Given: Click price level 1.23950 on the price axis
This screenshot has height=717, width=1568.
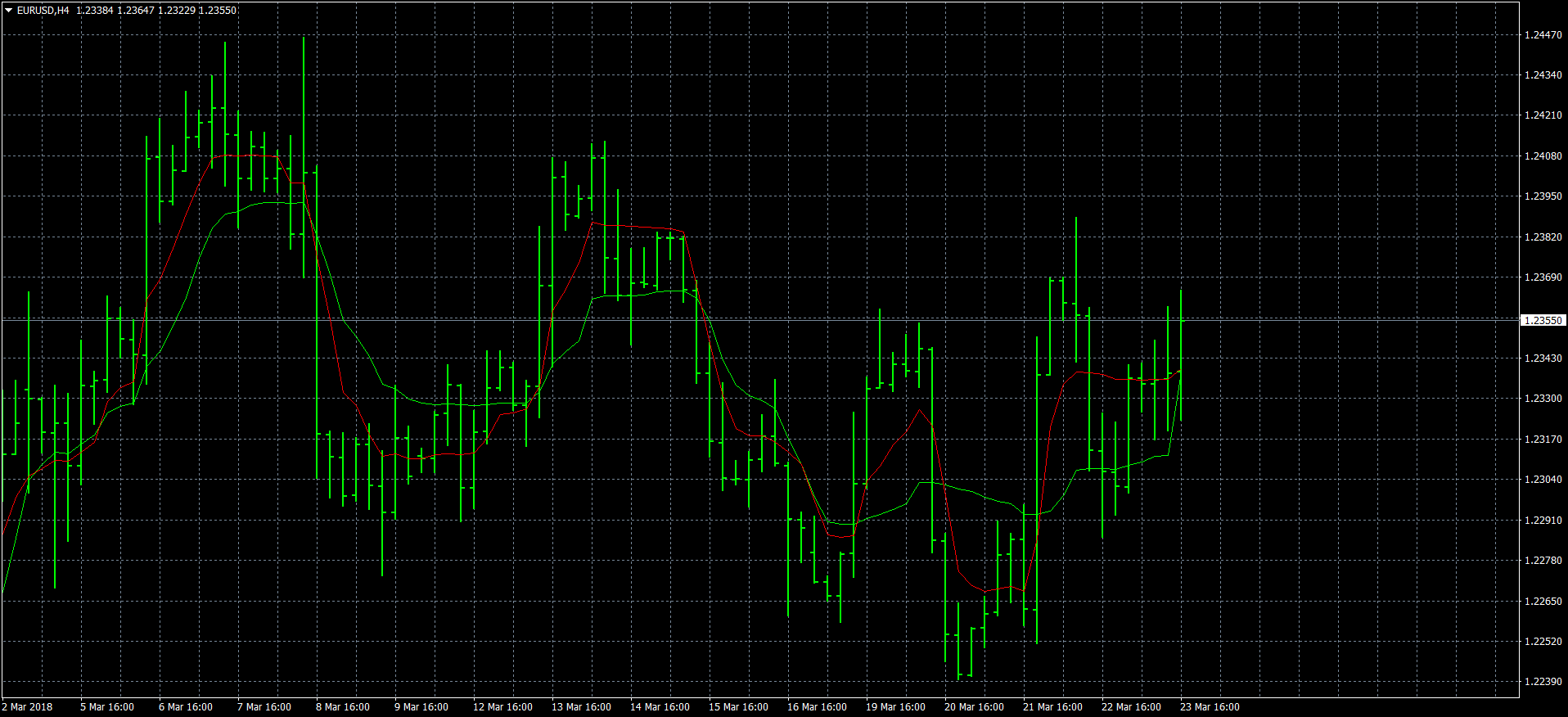Looking at the screenshot, I should tap(1543, 196).
